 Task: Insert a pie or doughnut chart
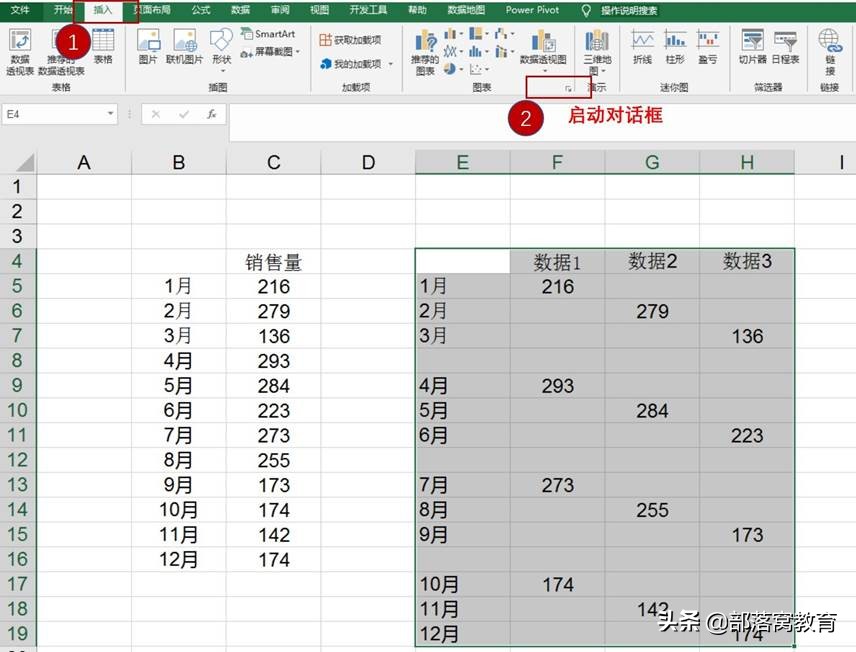point(452,69)
